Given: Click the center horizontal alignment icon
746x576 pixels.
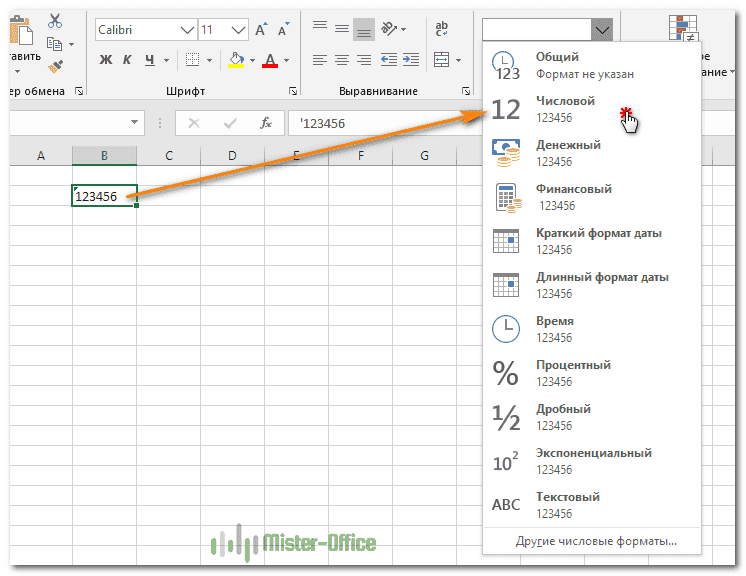Looking at the screenshot, I should 341,60.
